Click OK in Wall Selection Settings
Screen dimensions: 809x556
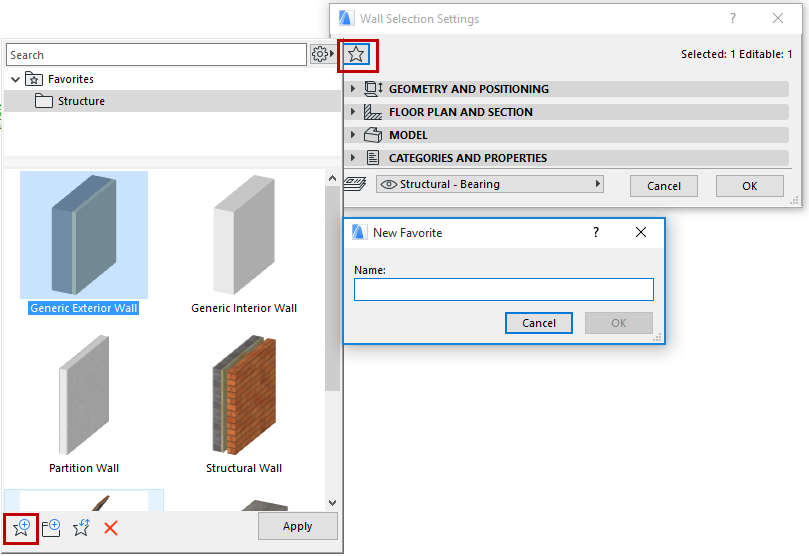point(750,186)
